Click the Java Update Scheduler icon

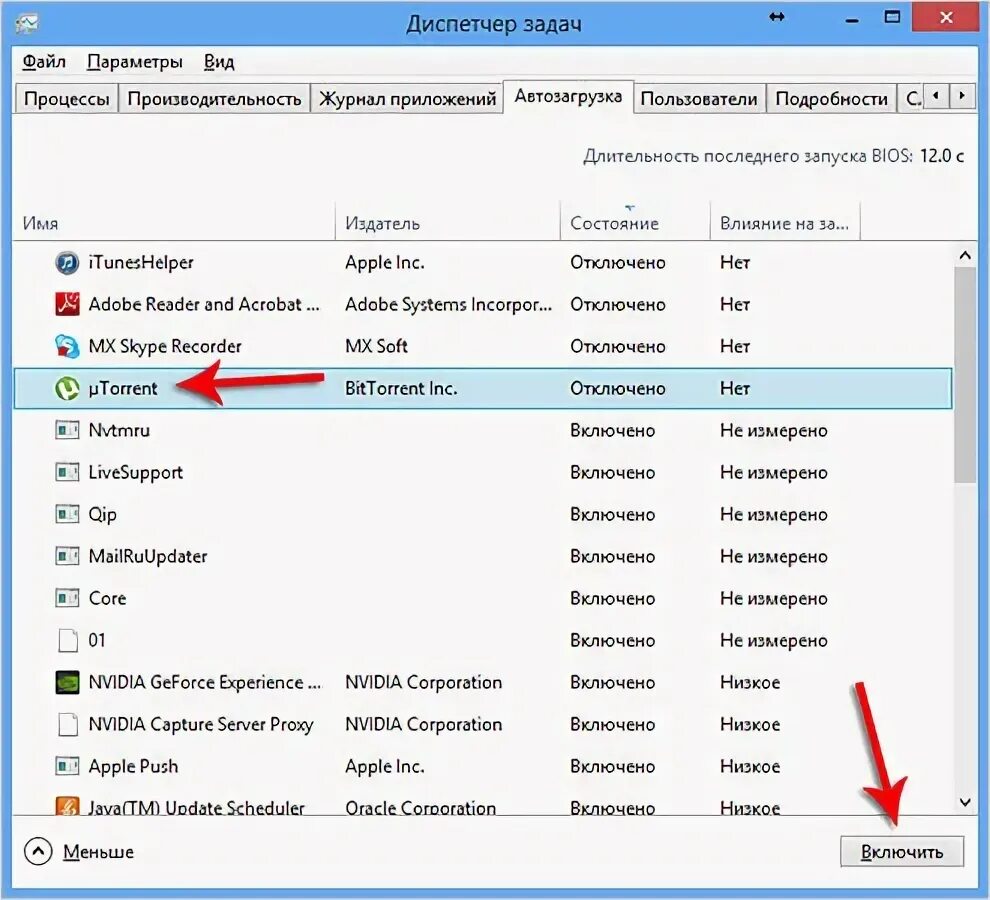tap(67, 806)
